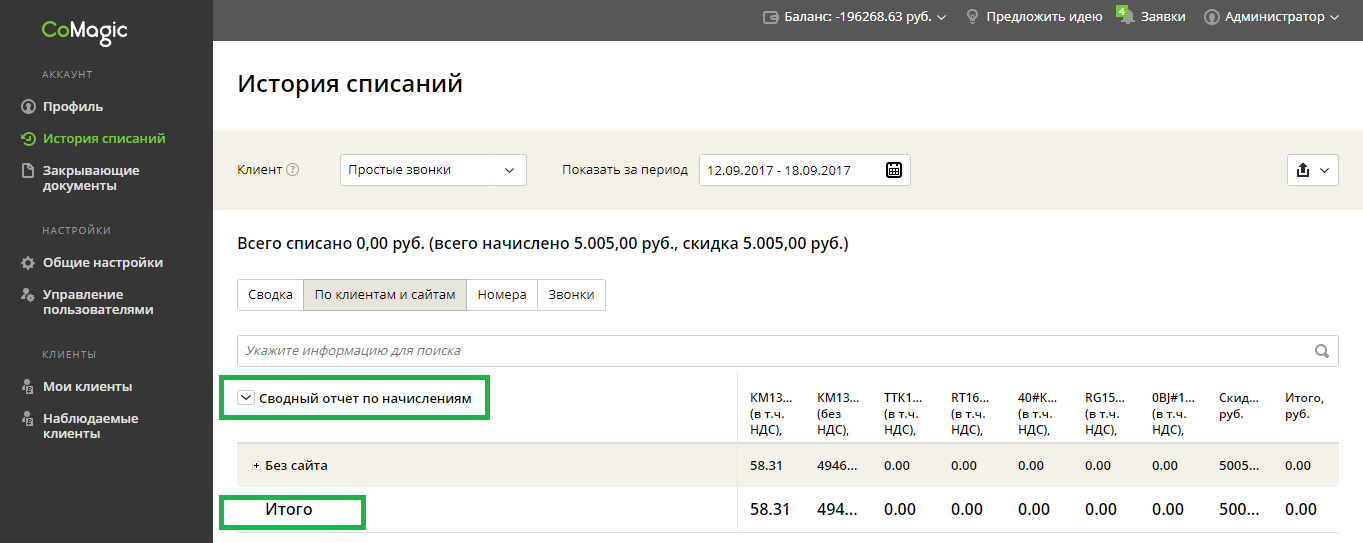Screen dimensions: 1363x543
Task: Click the Скид... руб. column header
Action: click(x=1238, y=405)
